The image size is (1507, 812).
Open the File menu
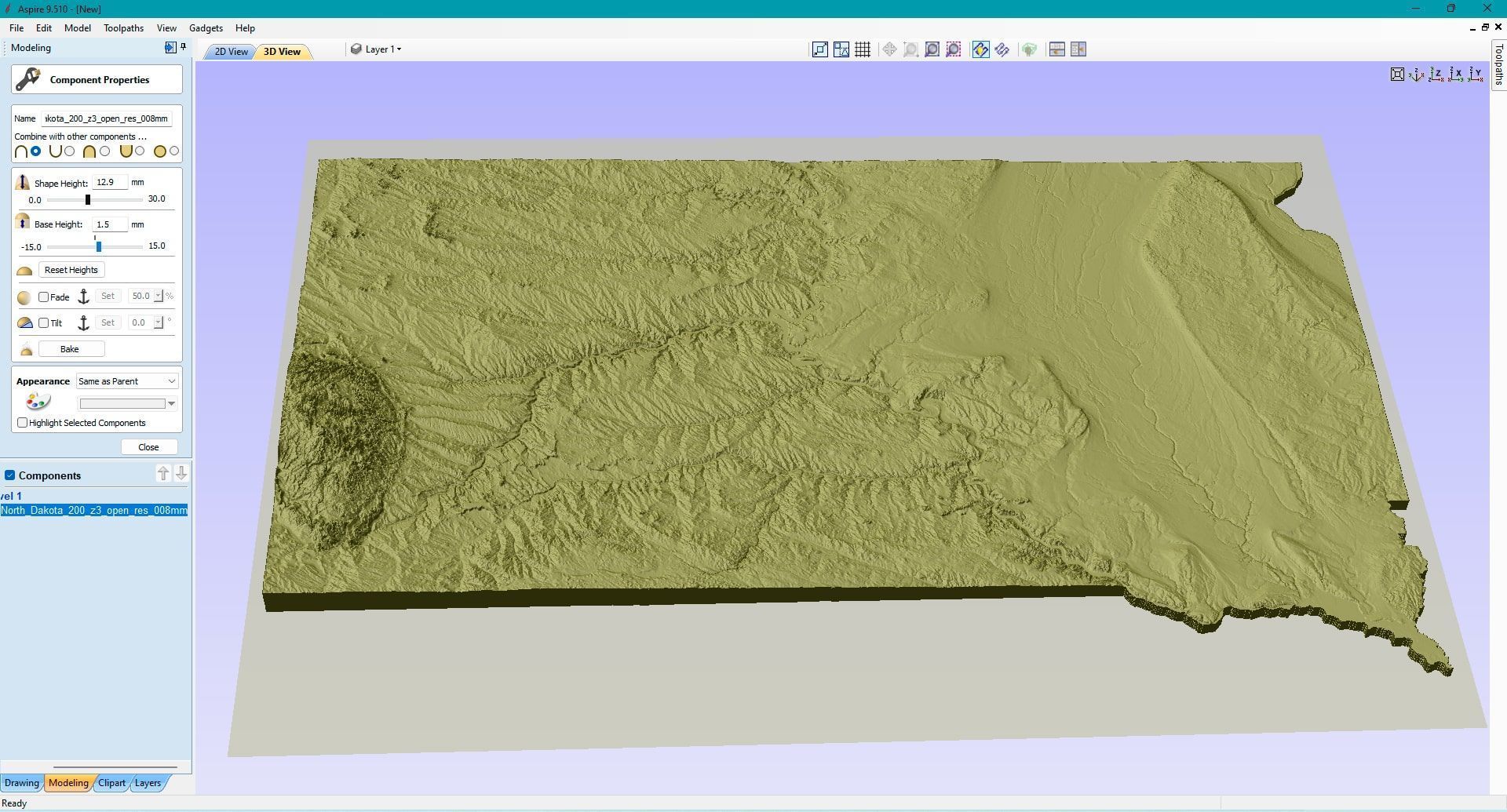pos(16,27)
